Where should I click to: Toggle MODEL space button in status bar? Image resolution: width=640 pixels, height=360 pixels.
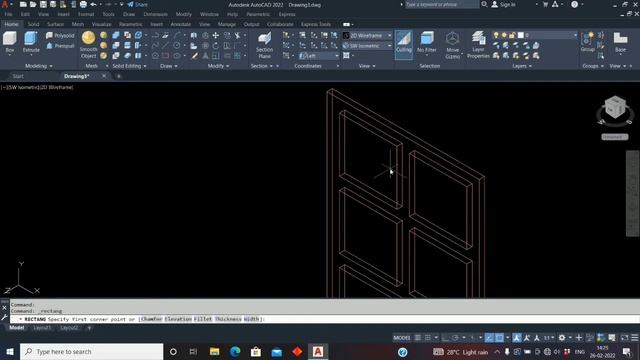pyautogui.click(x=402, y=338)
